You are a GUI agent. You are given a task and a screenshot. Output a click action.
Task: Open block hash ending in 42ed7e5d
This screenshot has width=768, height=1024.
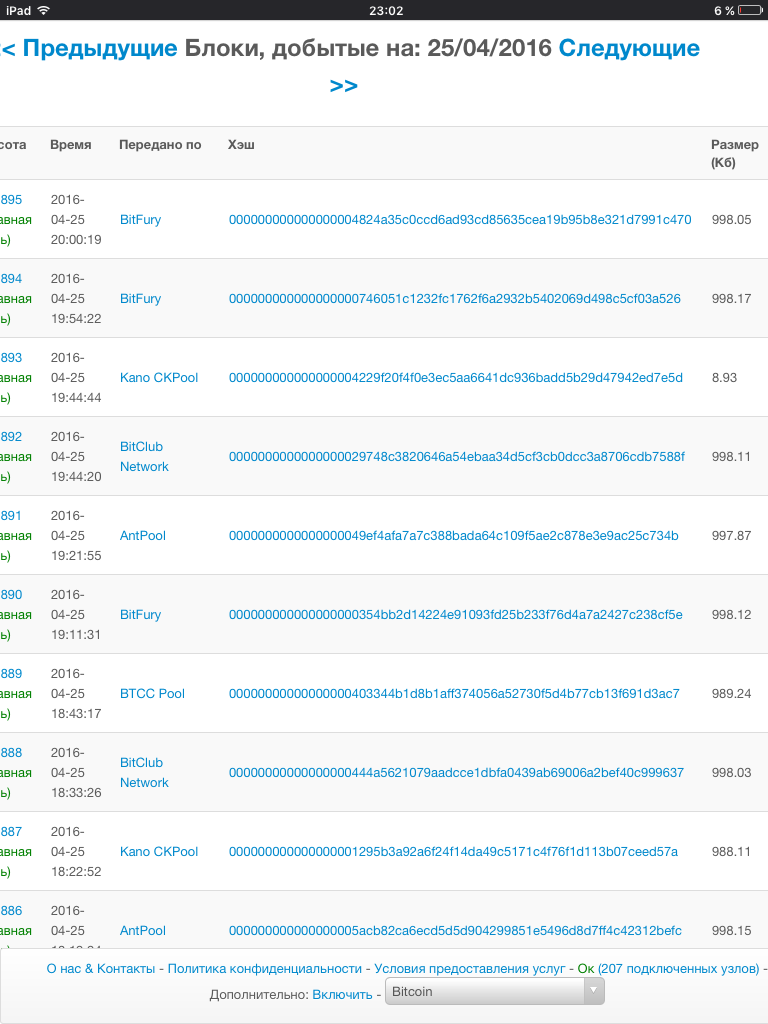coord(455,378)
